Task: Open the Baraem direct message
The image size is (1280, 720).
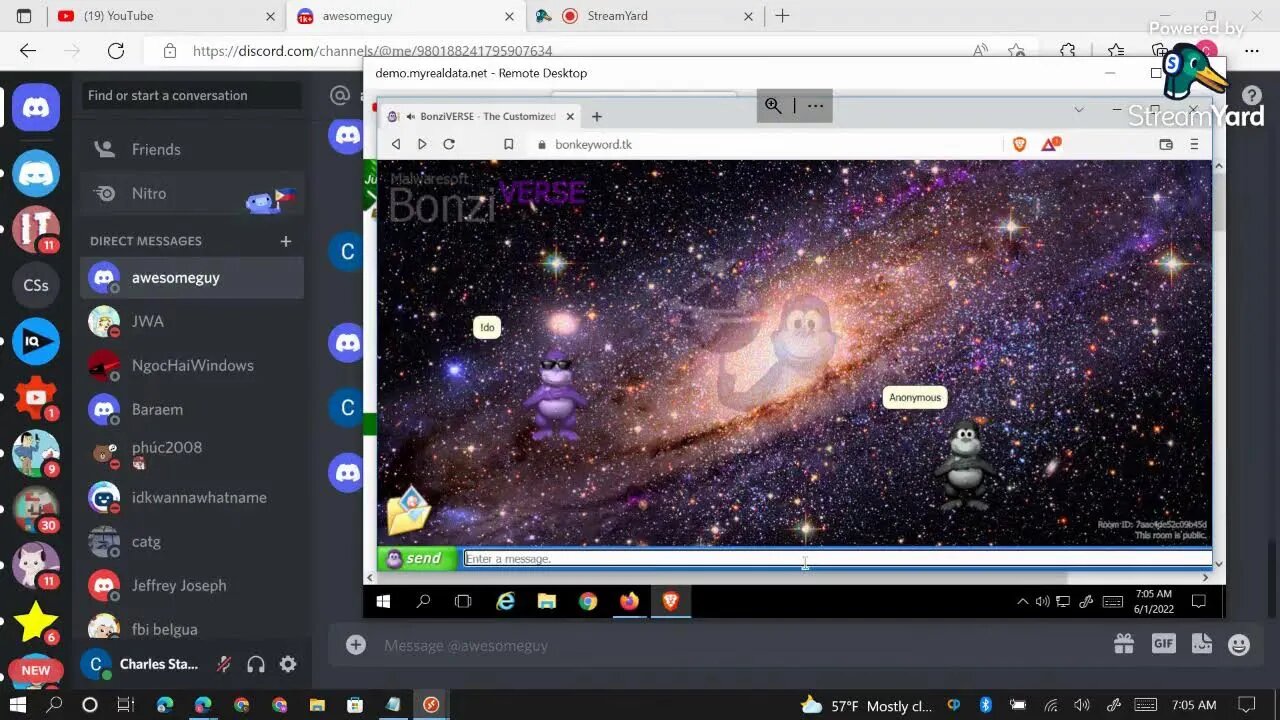Action: click(x=192, y=409)
